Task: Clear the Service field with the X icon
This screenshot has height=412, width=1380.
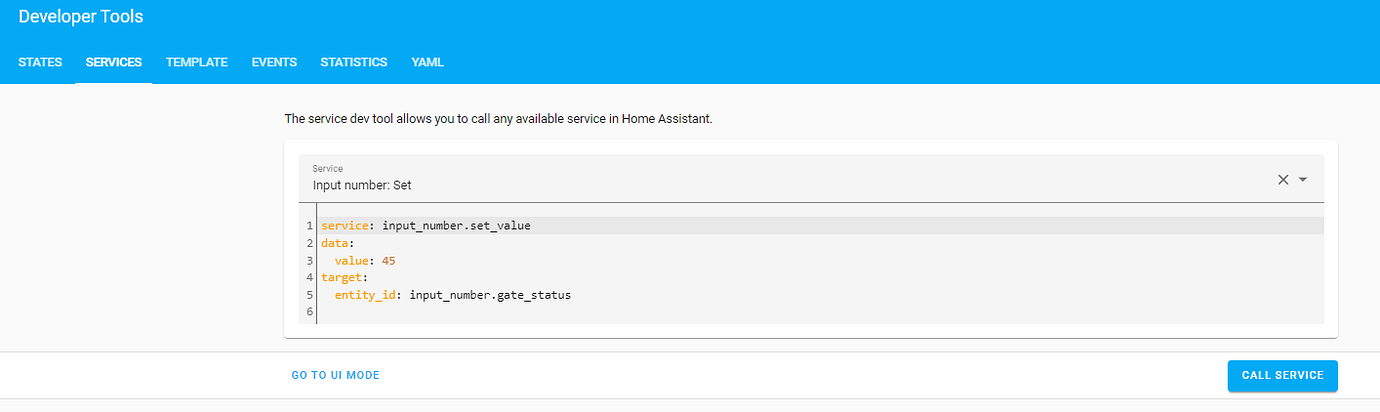Action: [1283, 180]
